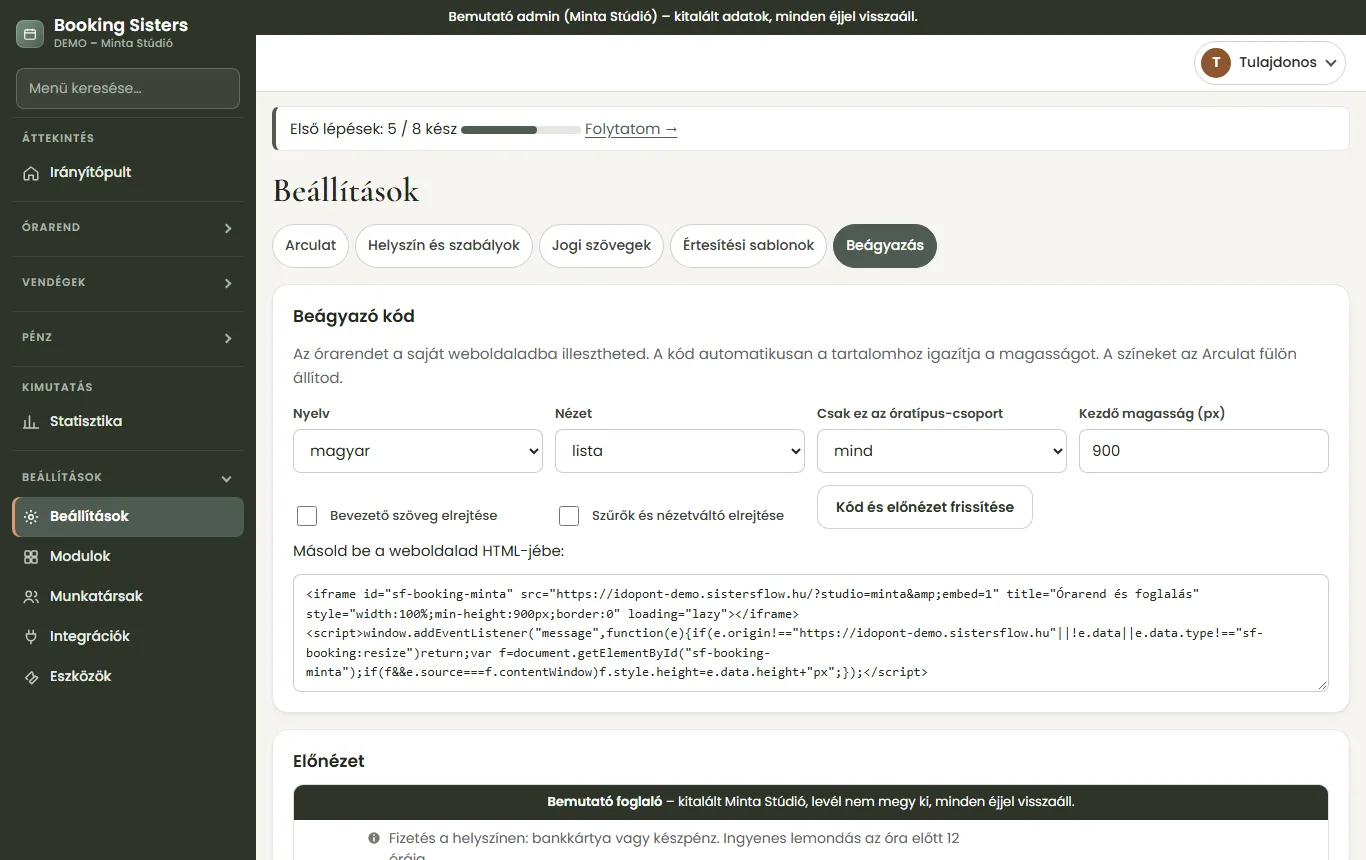Open Eszközök in the sidebar
1366x860 pixels.
tap(128, 677)
